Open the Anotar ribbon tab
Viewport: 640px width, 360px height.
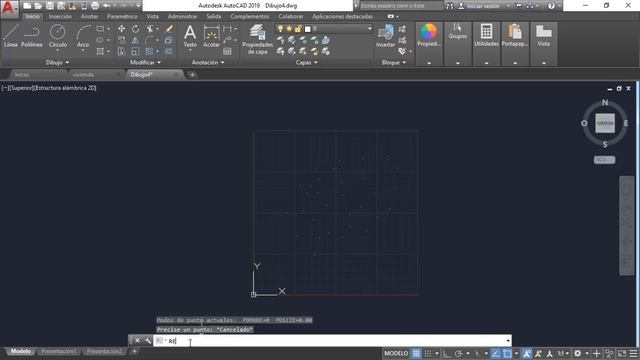click(89, 16)
